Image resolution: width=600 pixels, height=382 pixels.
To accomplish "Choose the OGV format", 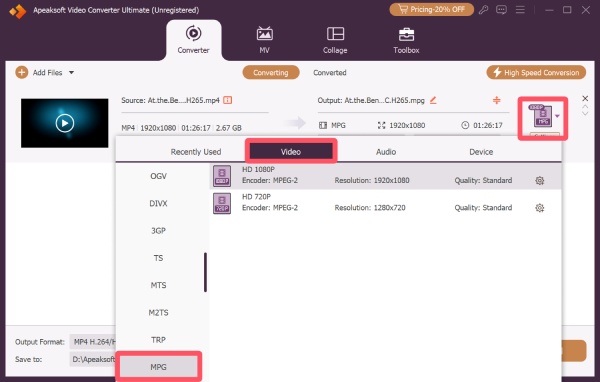I will (x=158, y=176).
